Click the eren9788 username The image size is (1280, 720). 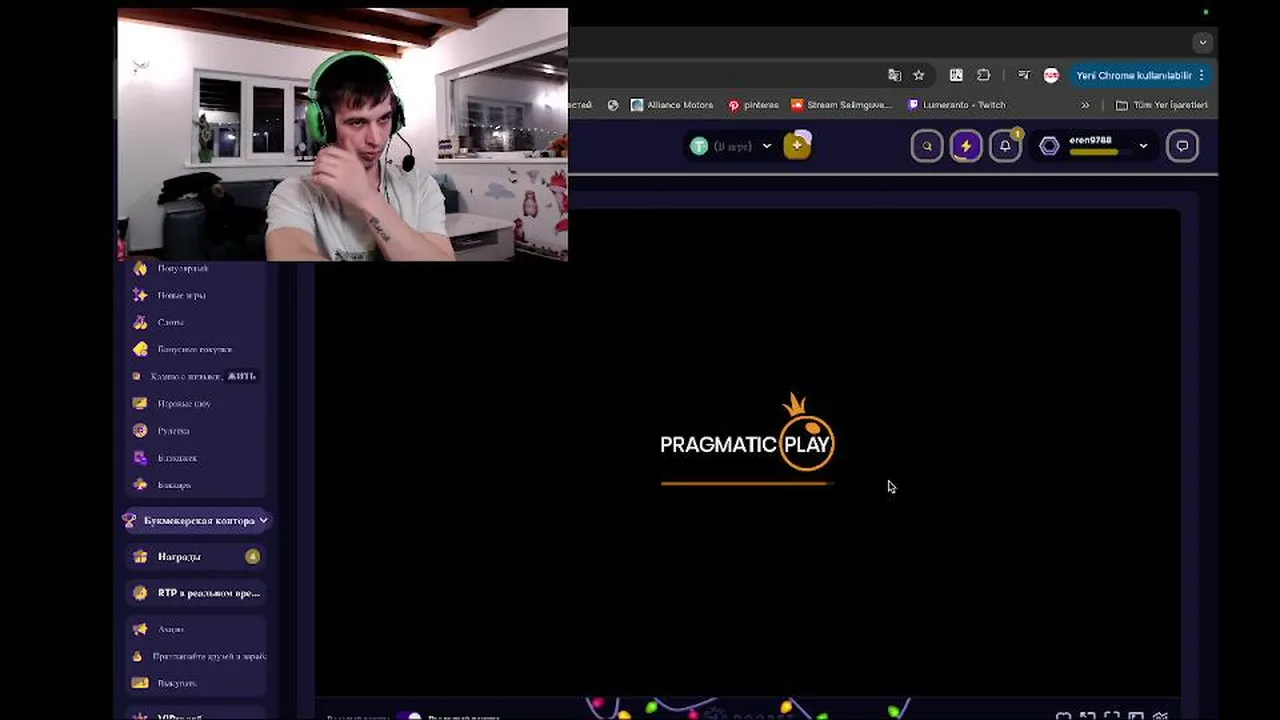1090,140
